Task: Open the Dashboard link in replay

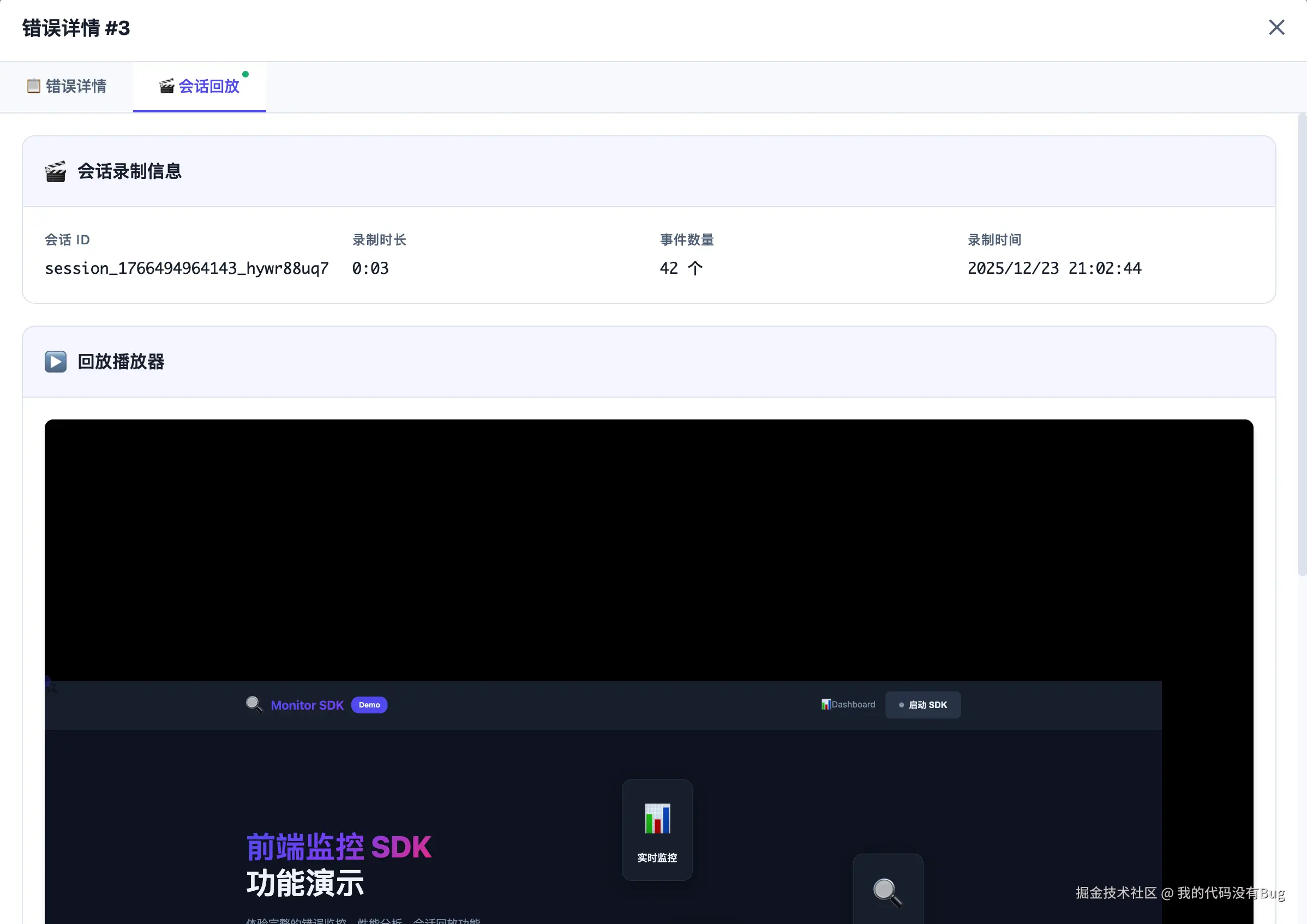Action: coord(848,705)
